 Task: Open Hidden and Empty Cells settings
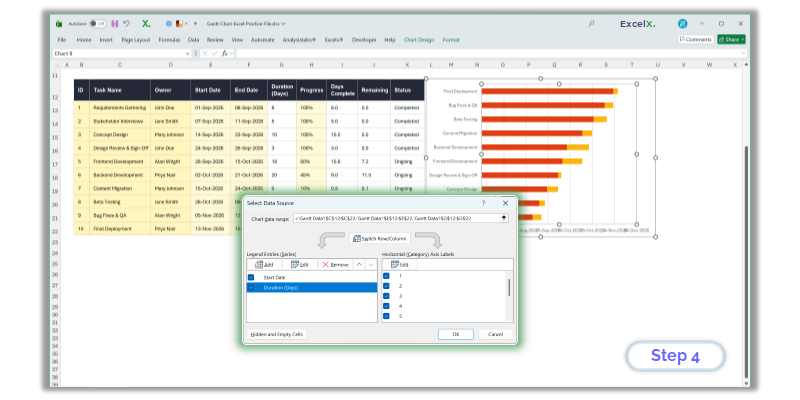click(277, 334)
